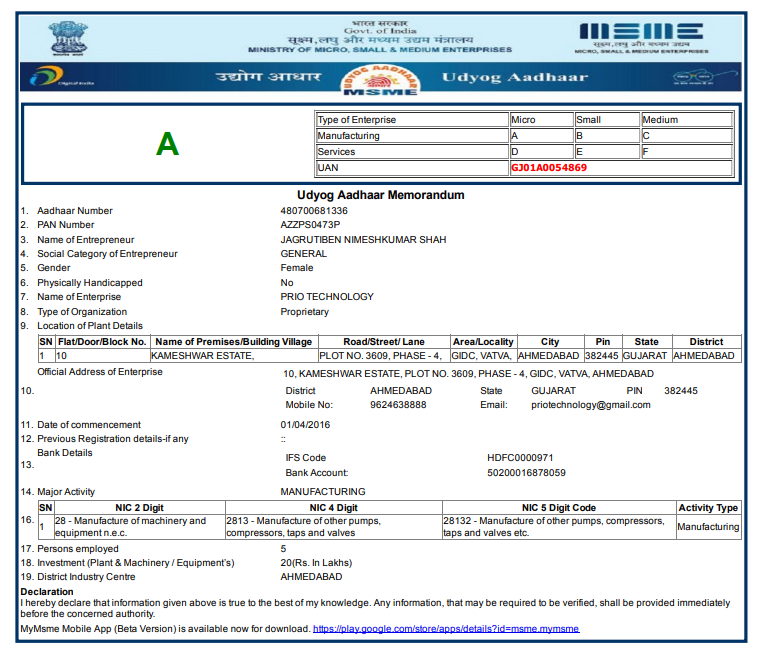Click the Udyog Aadhaar fingerprint MSME logo

379,79
